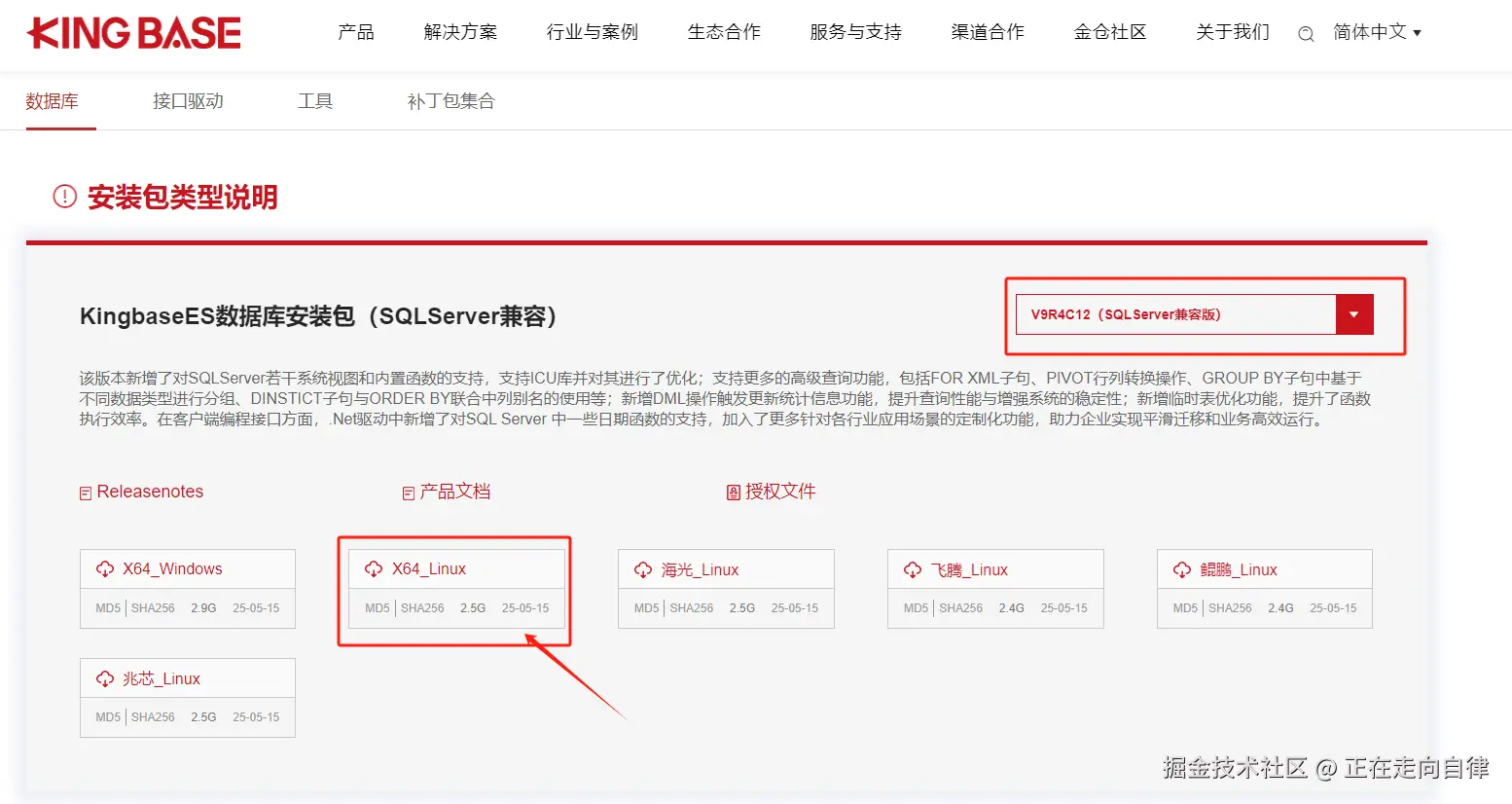Click SHA256 for X64_Linux
1512x804 pixels.
422,608
